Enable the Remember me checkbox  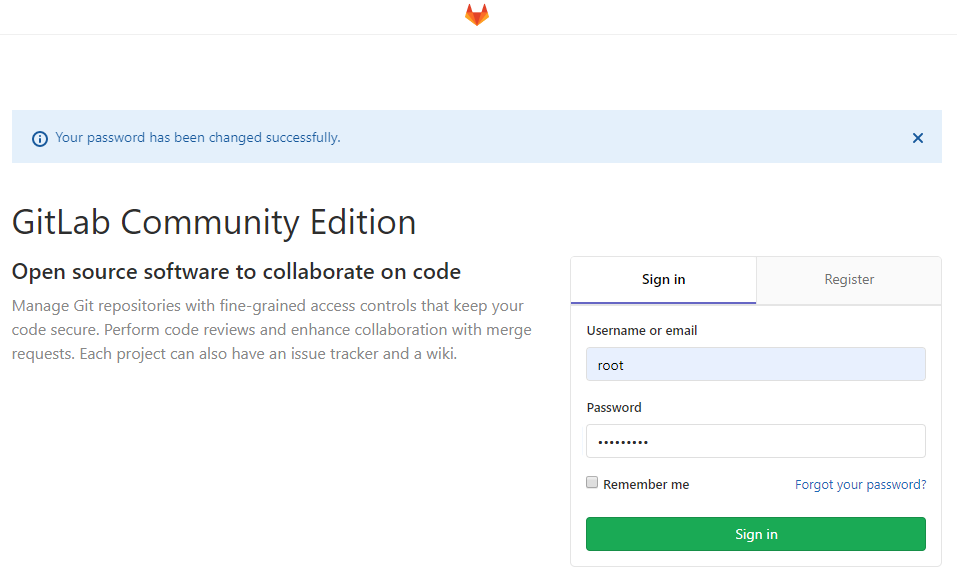pos(592,483)
